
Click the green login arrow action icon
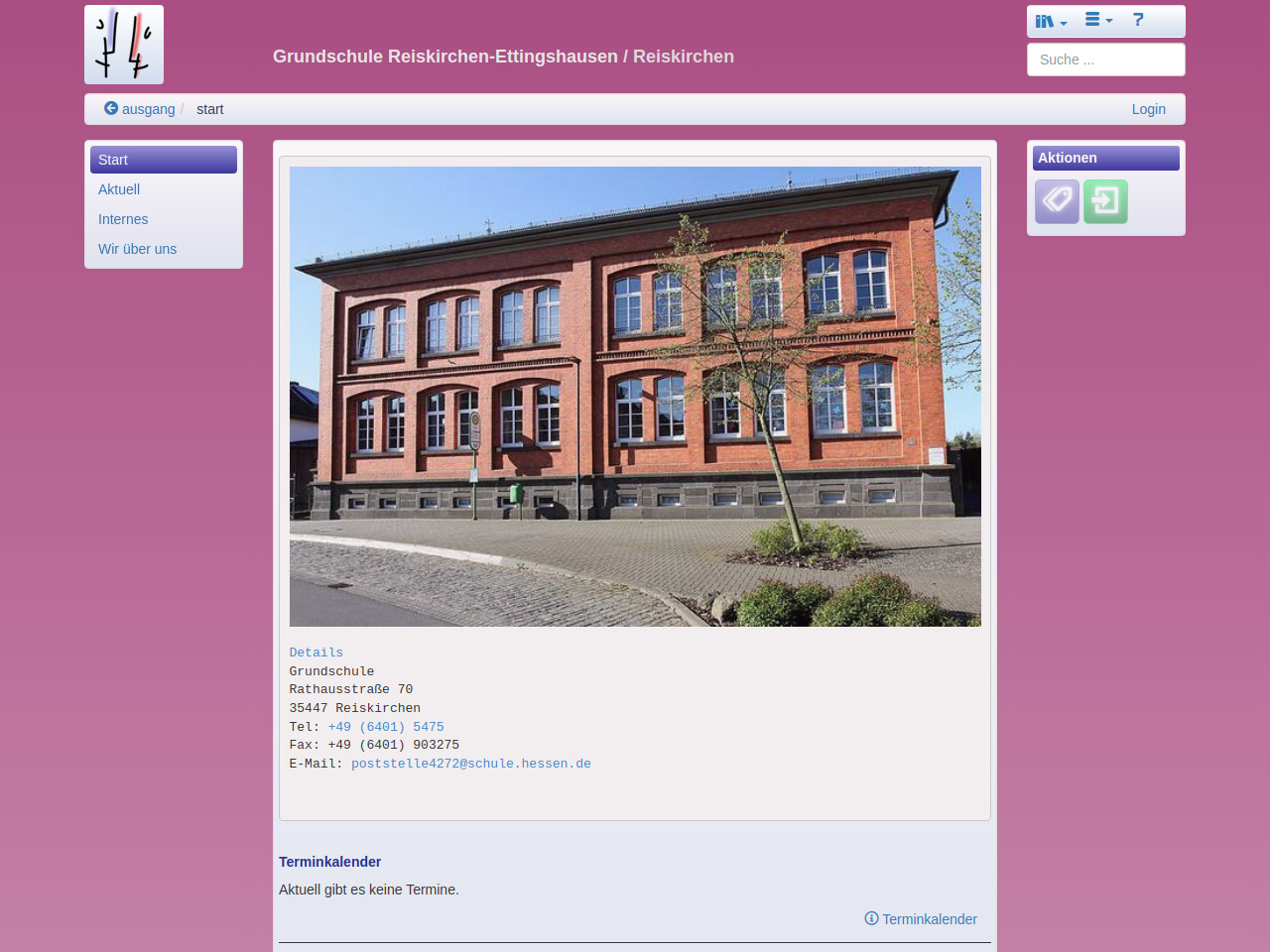tap(1105, 201)
